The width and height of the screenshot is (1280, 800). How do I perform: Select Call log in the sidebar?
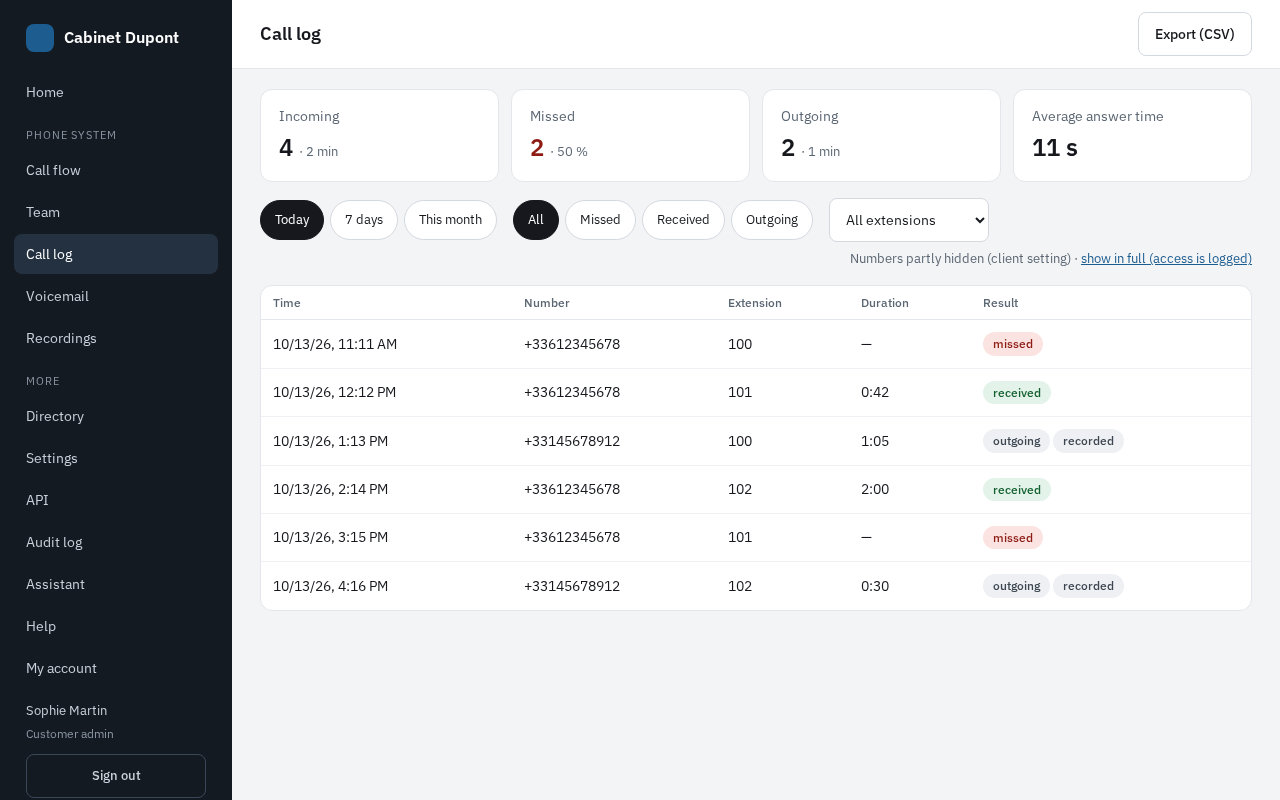(116, 254)
